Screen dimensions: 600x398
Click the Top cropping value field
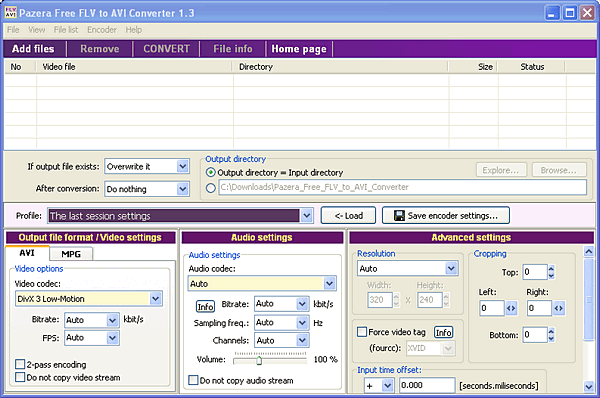[535, 272]
